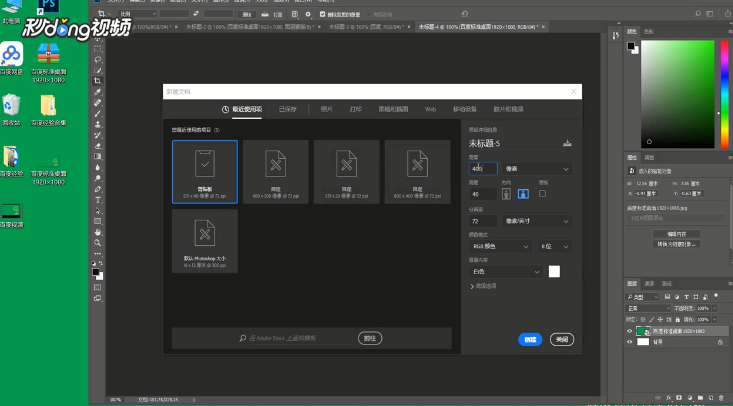Toggle Quick Mask mode icon
Image resolution: width=733 pixels, height=406 pixels.
pos(98,287)
